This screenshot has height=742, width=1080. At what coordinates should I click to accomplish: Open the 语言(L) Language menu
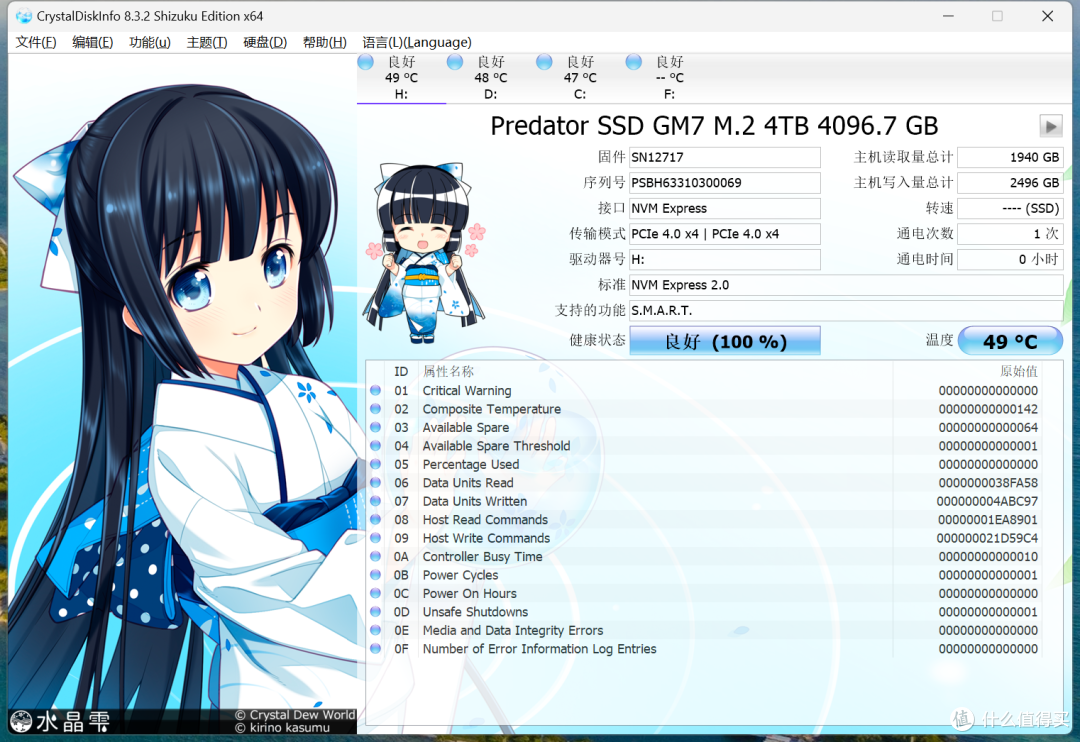pos(417,42)
